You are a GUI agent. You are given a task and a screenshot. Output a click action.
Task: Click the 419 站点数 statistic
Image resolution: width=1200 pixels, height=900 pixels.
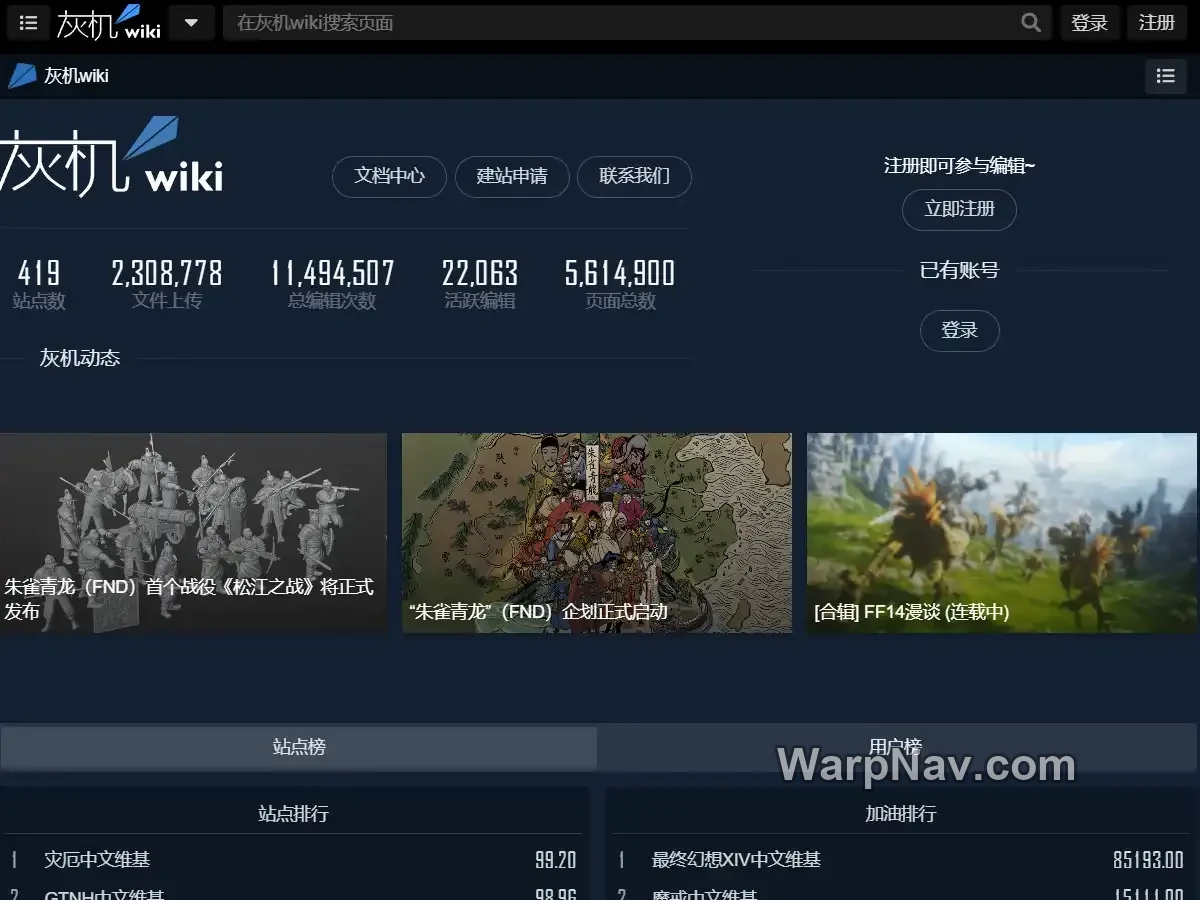(x=39, y=284)
